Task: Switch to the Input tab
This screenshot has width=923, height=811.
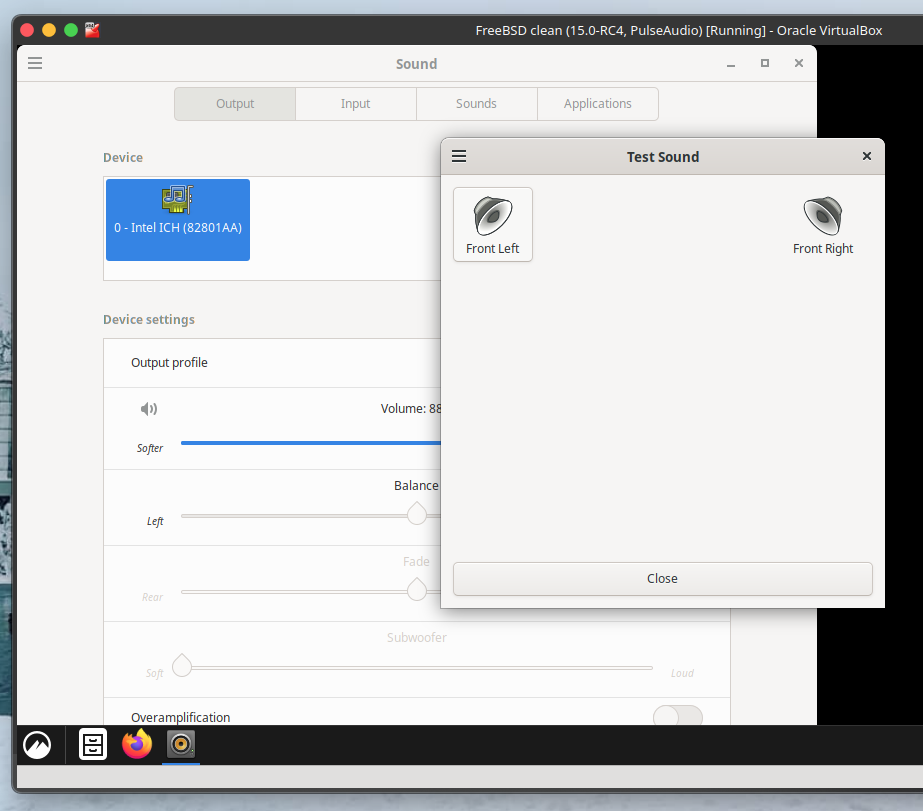Action: pos(355,104)
